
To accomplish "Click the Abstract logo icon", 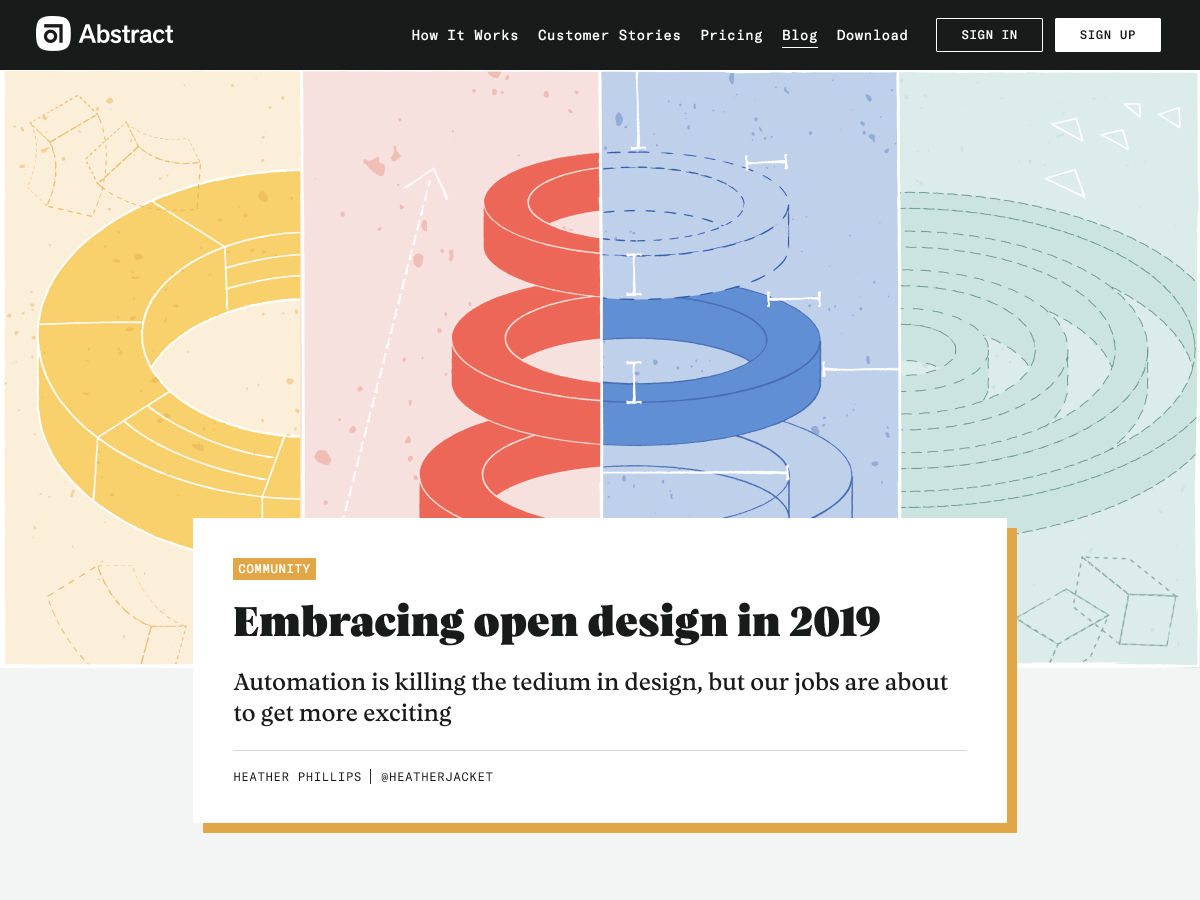I will (53, 34).
